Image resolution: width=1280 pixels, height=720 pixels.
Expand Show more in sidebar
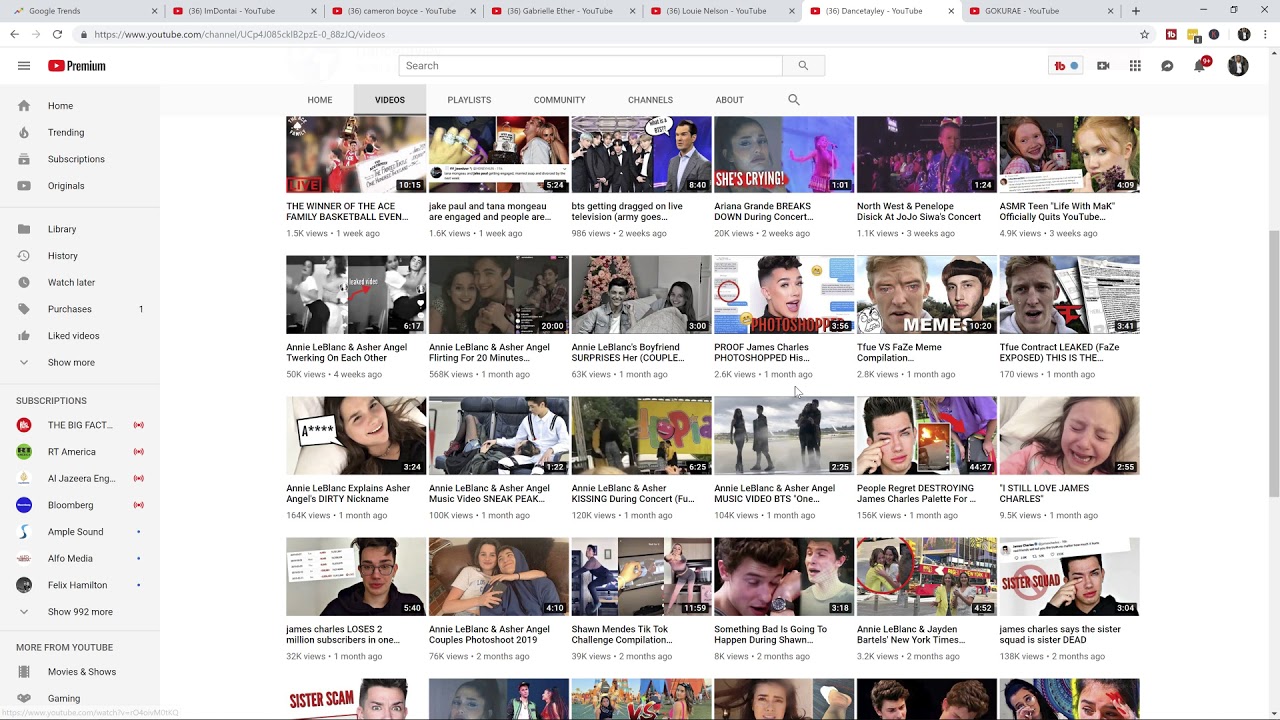click(71, 363)
